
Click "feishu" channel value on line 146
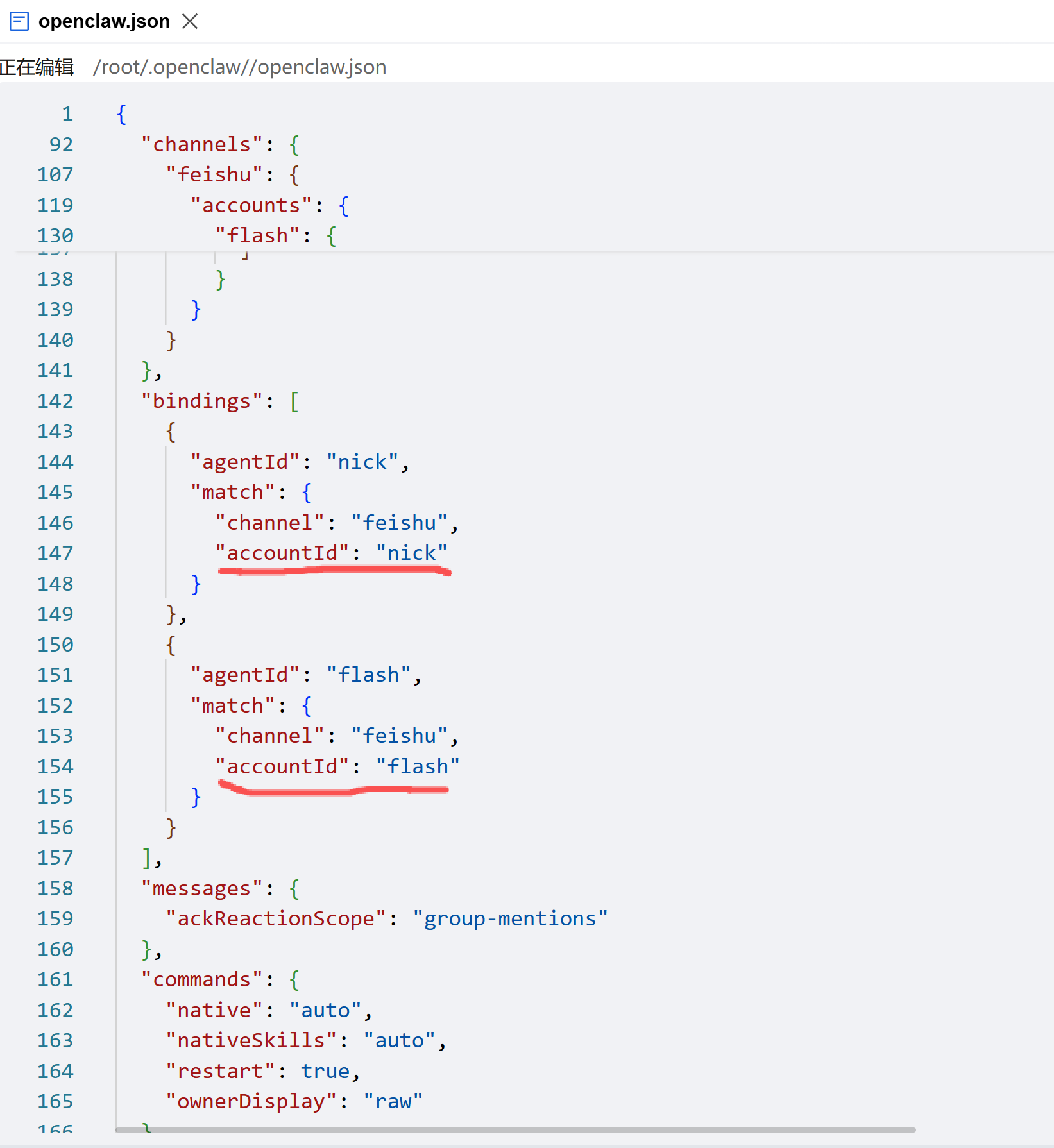click(399, 523)
